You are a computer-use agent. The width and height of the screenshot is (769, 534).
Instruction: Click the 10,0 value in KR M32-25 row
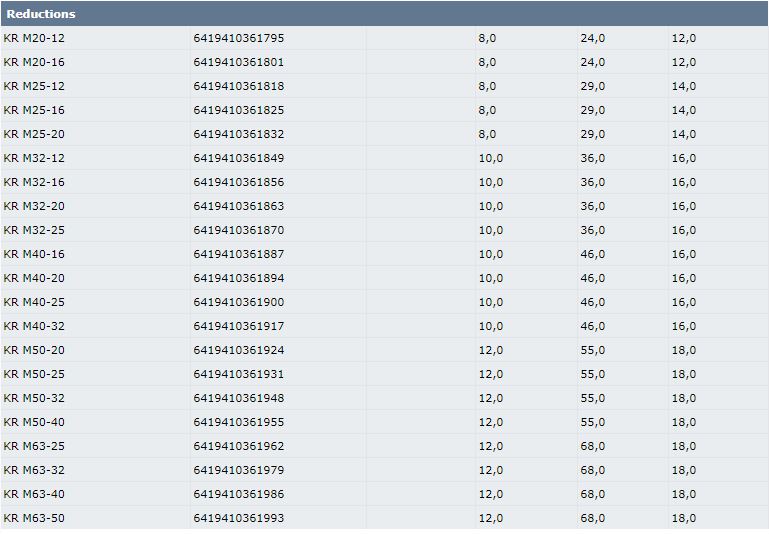(x=491, y=230)
